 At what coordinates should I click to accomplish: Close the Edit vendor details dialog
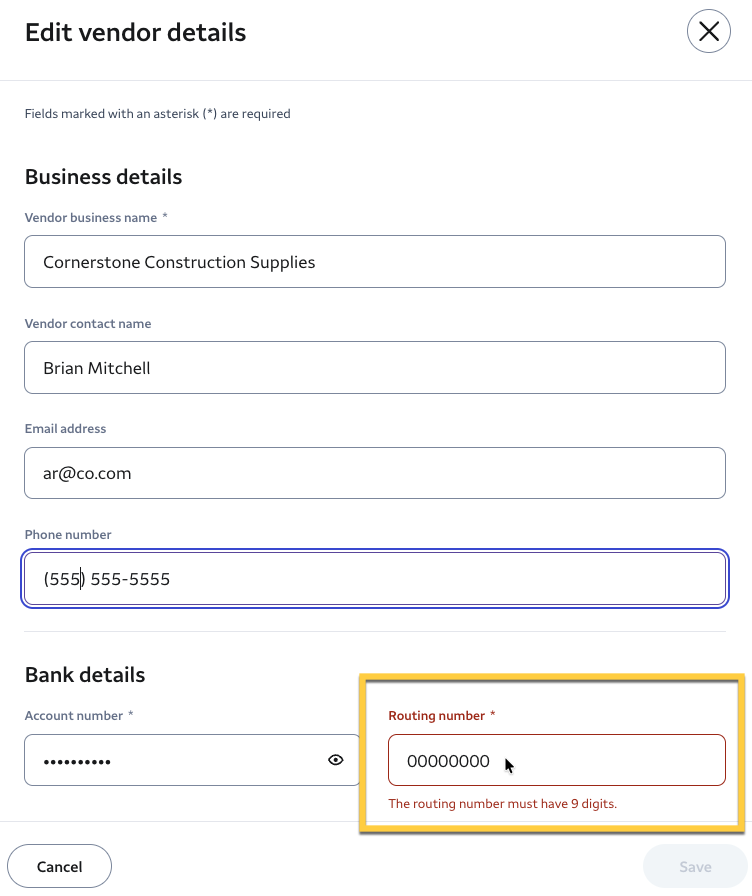pos(709,31)
